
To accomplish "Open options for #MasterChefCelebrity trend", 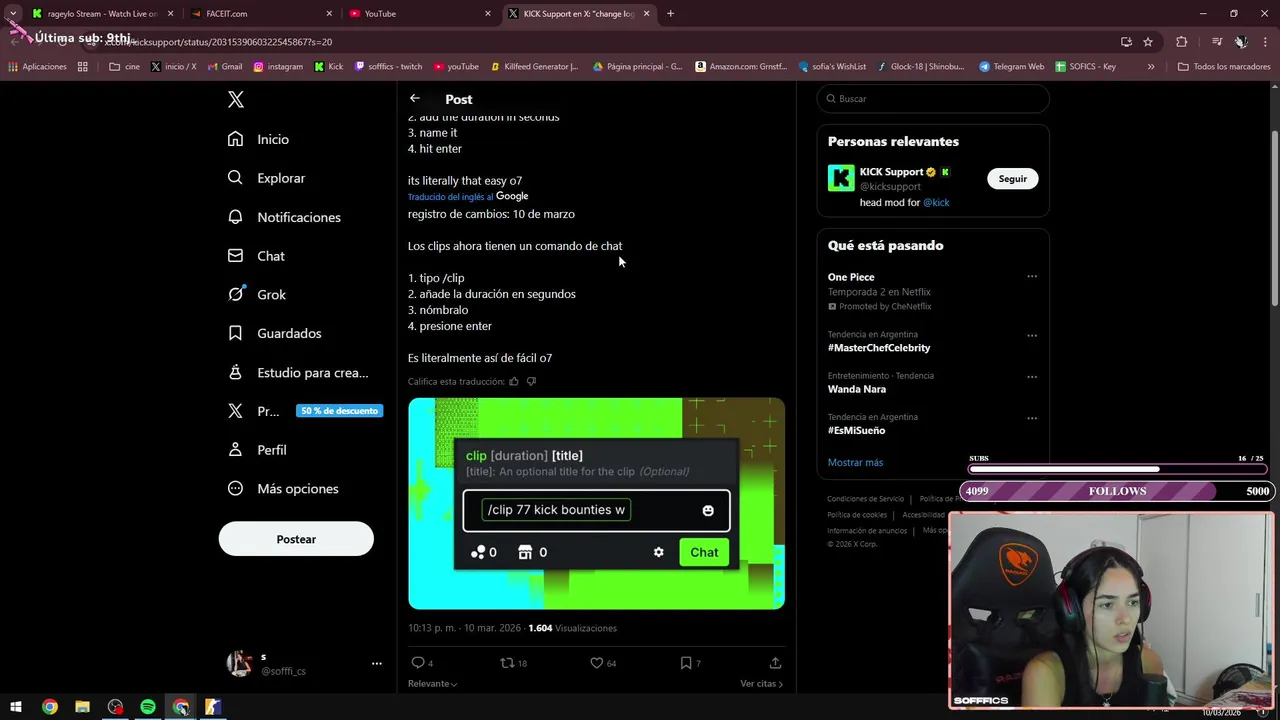I will pos(1032,336).
